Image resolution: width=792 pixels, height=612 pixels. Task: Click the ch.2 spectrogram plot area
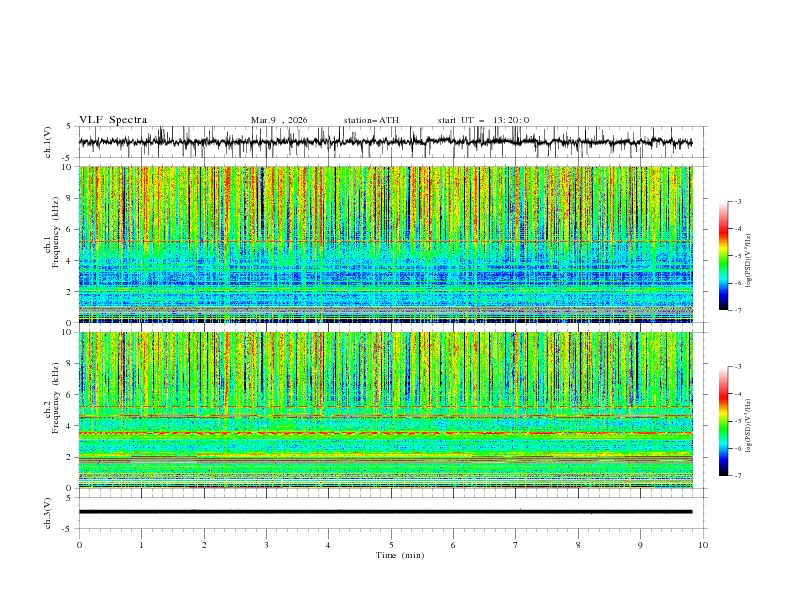385,410
